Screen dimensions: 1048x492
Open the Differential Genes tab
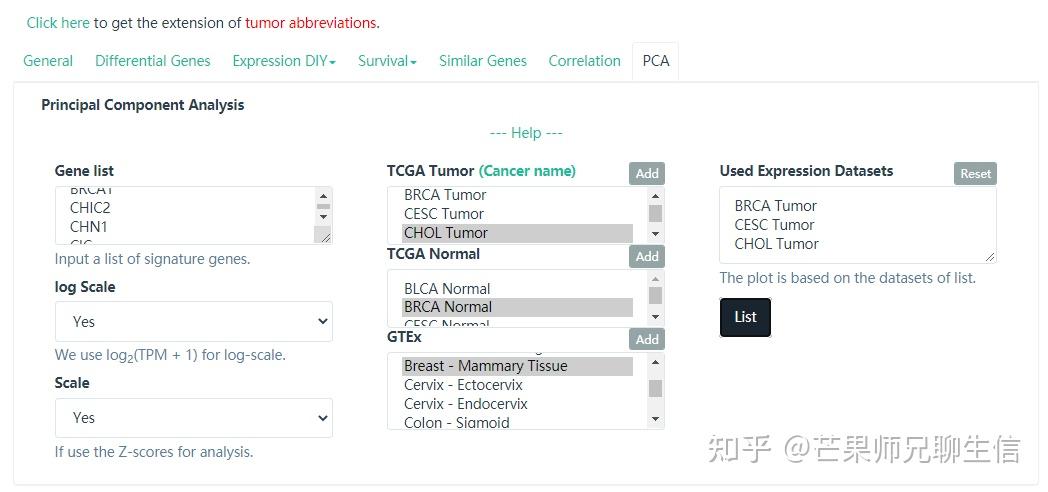tap(153, 61)
